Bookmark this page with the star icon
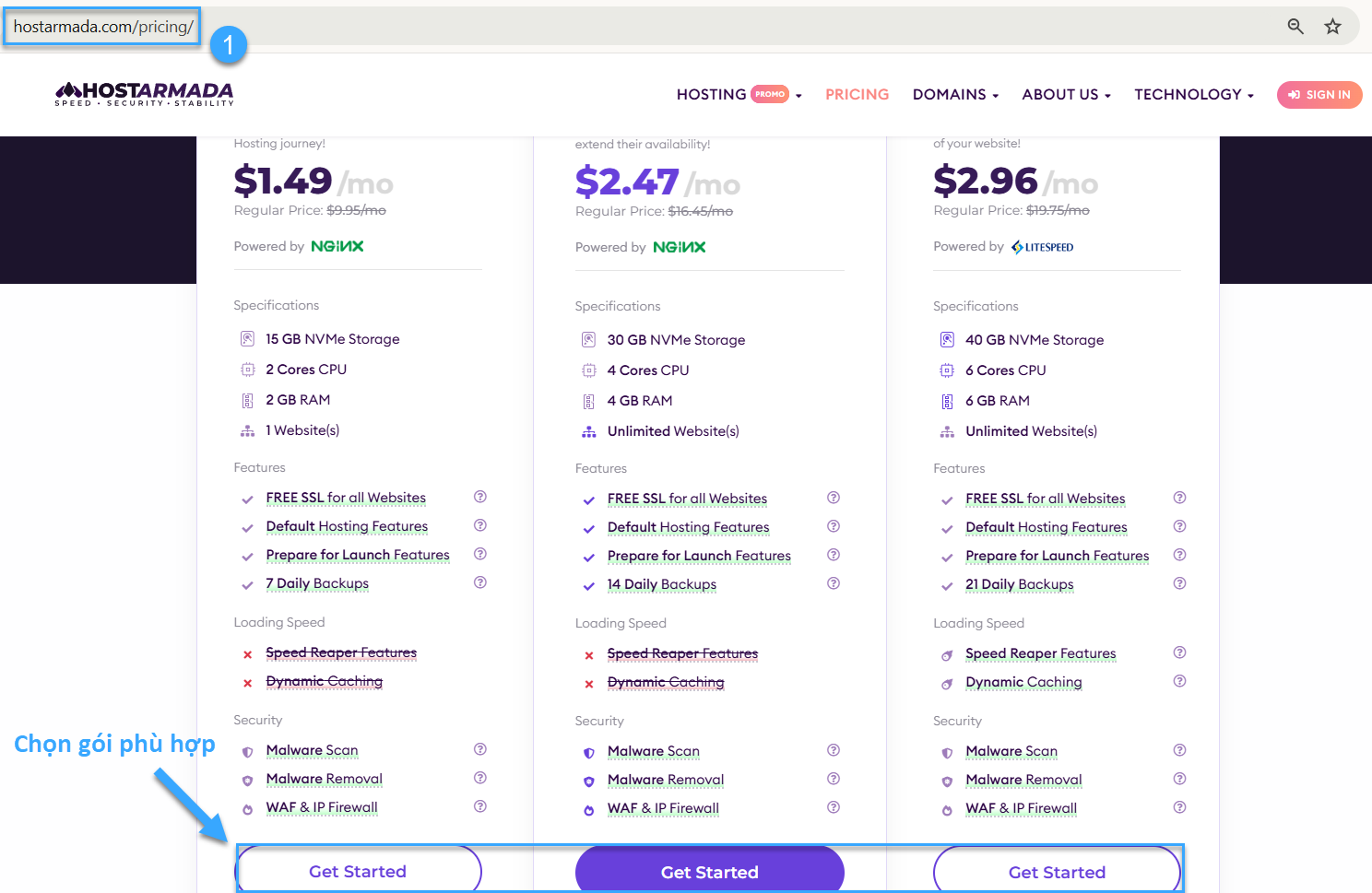1372x893 pixels. click(1332, 27)
